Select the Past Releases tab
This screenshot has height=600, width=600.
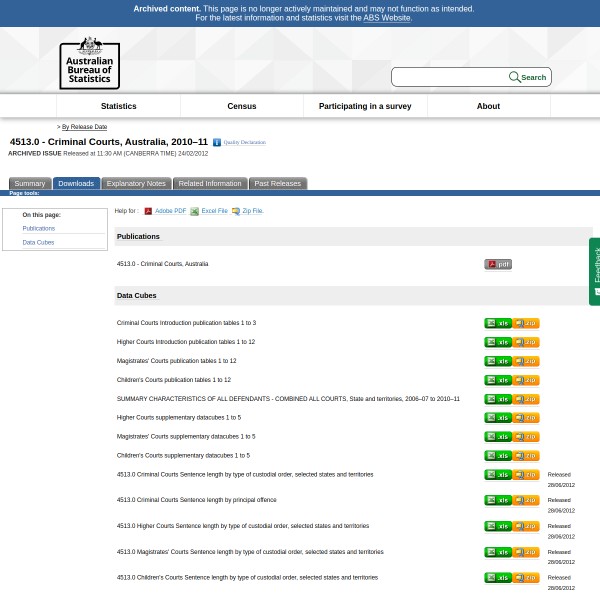tap(277, 184)
